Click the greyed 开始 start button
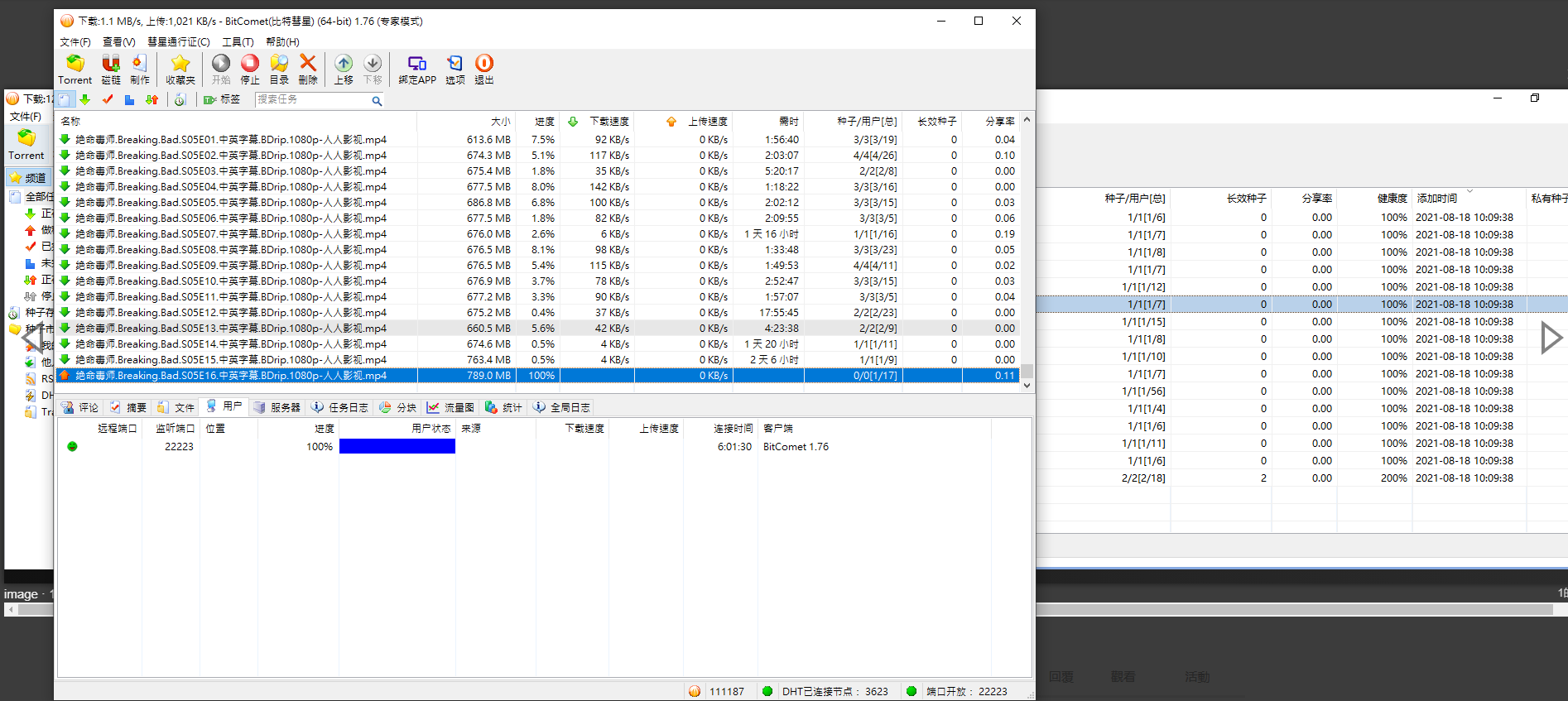Screen dimensions: 1568x701 221,70
